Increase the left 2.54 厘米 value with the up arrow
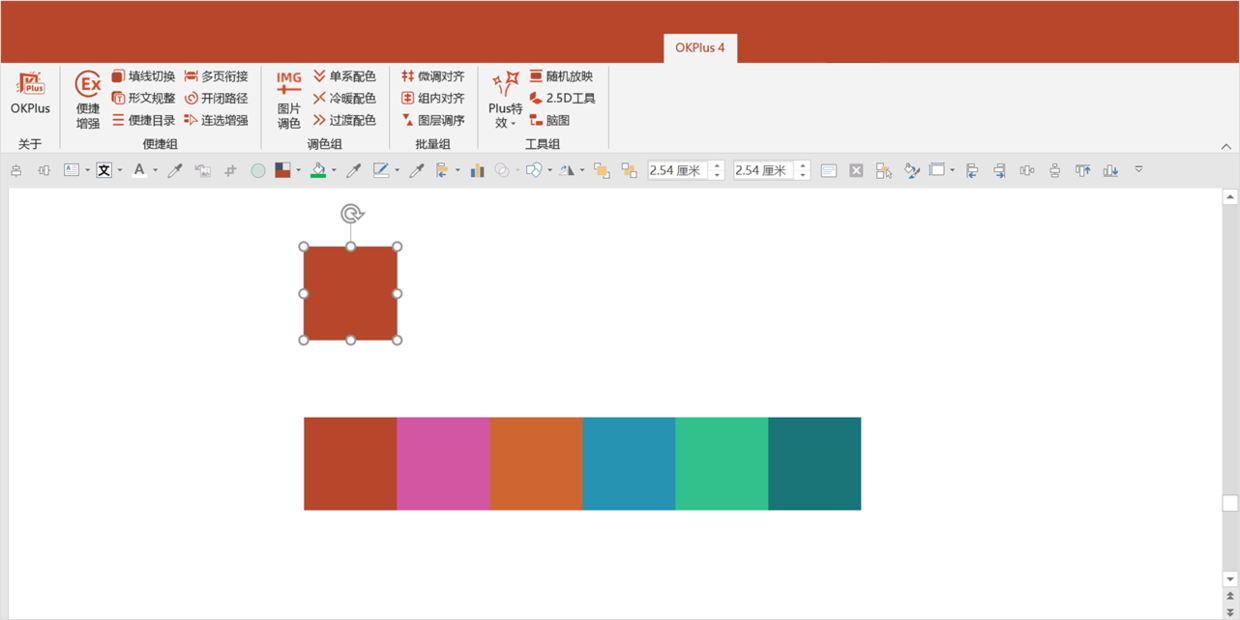Image resolution: width=1240 pixels, height=620 pixels. pos(717,166)
